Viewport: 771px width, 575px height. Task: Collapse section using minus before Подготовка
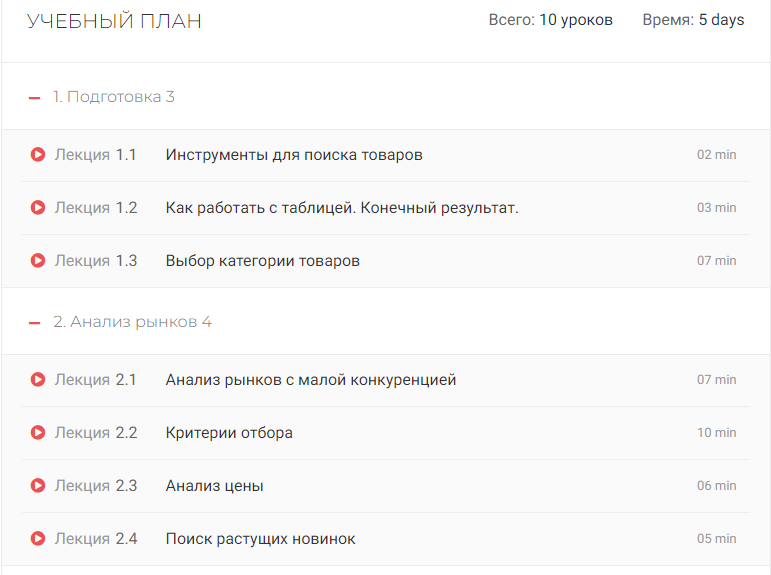35,98
